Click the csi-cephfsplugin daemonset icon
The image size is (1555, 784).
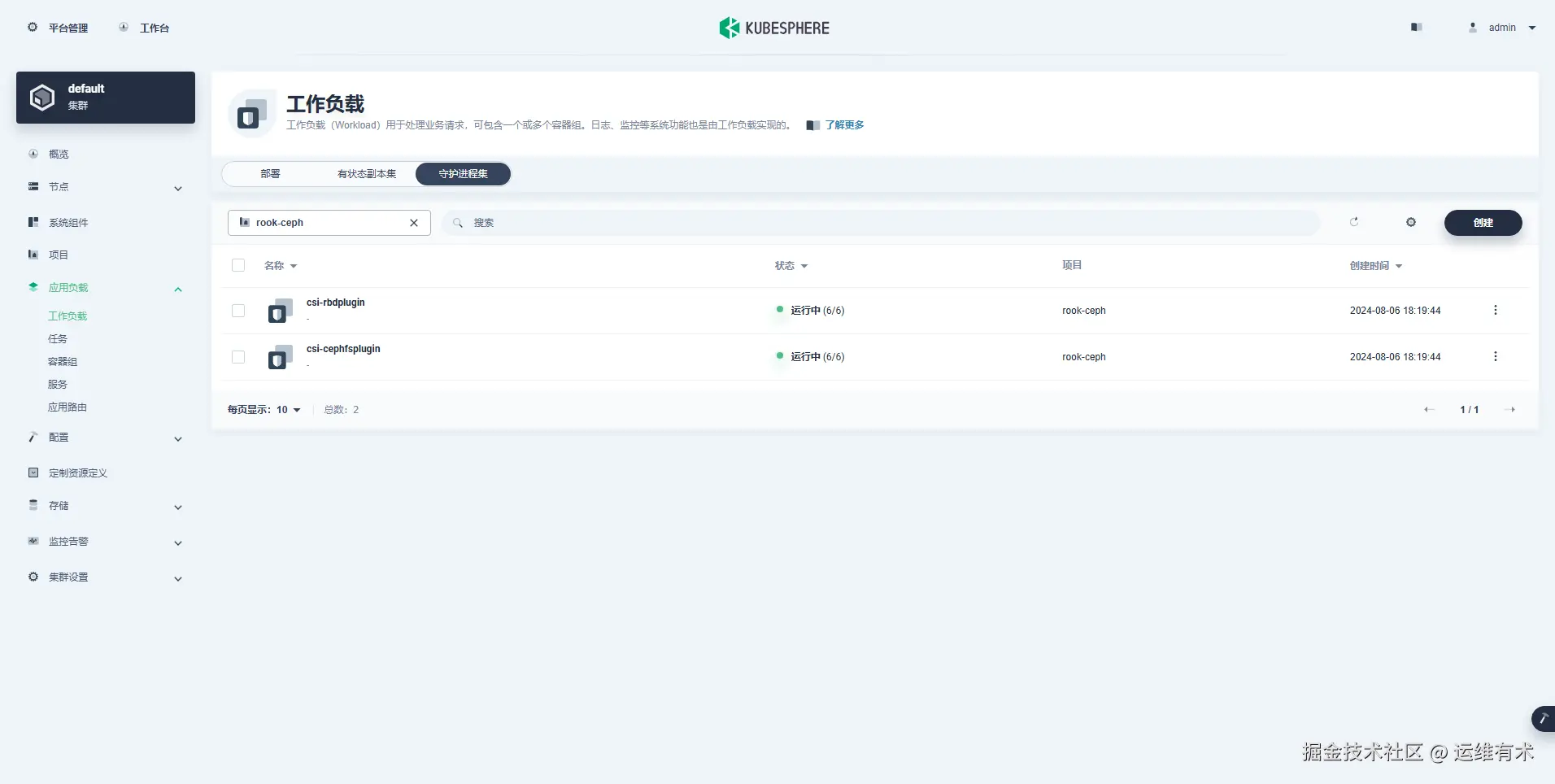281,357
